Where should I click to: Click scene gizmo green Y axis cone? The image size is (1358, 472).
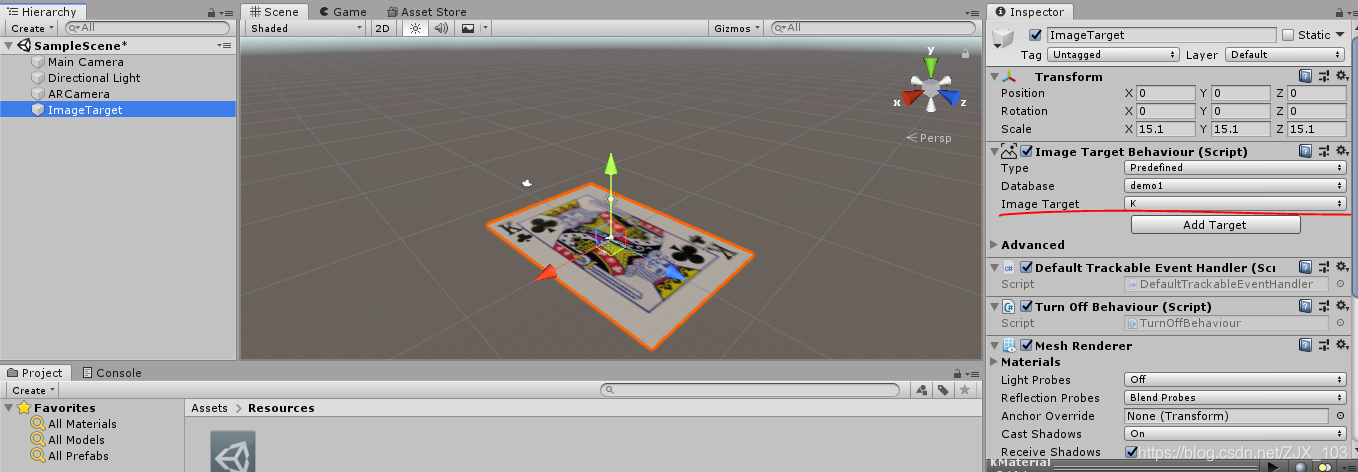coord(930,67)
